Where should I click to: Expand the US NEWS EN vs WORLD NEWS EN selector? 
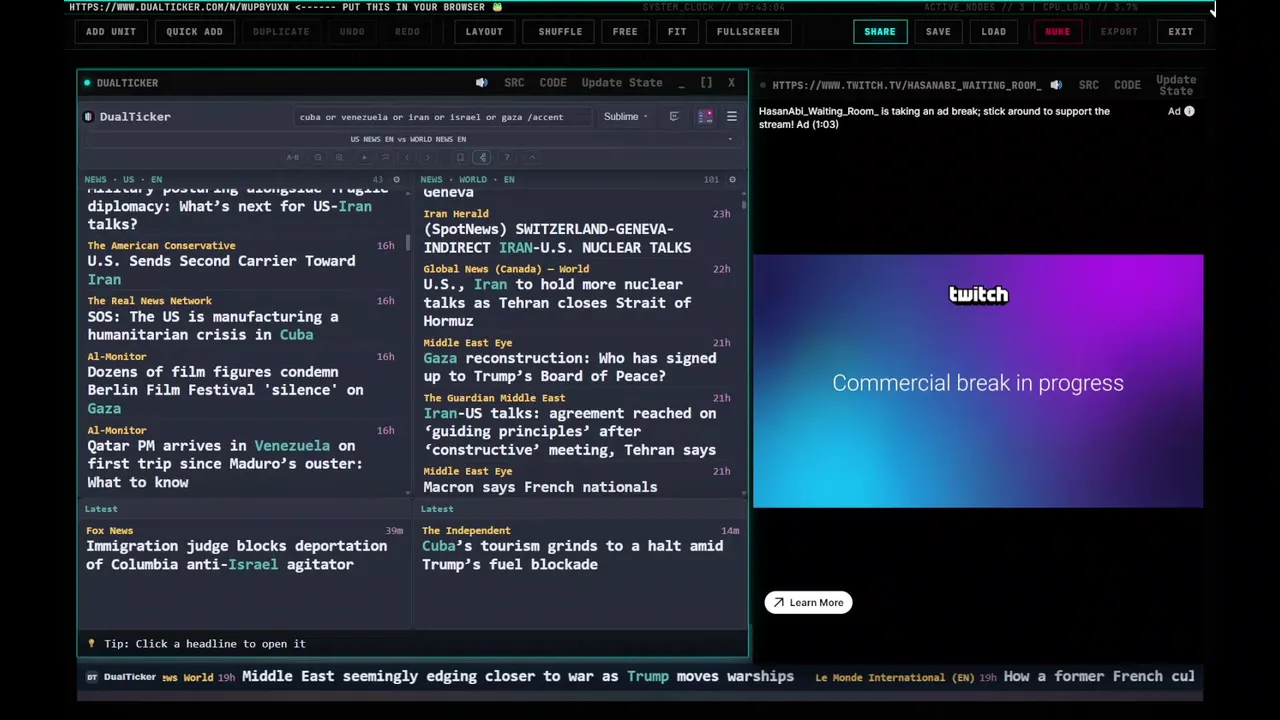(x=412, y=139)
